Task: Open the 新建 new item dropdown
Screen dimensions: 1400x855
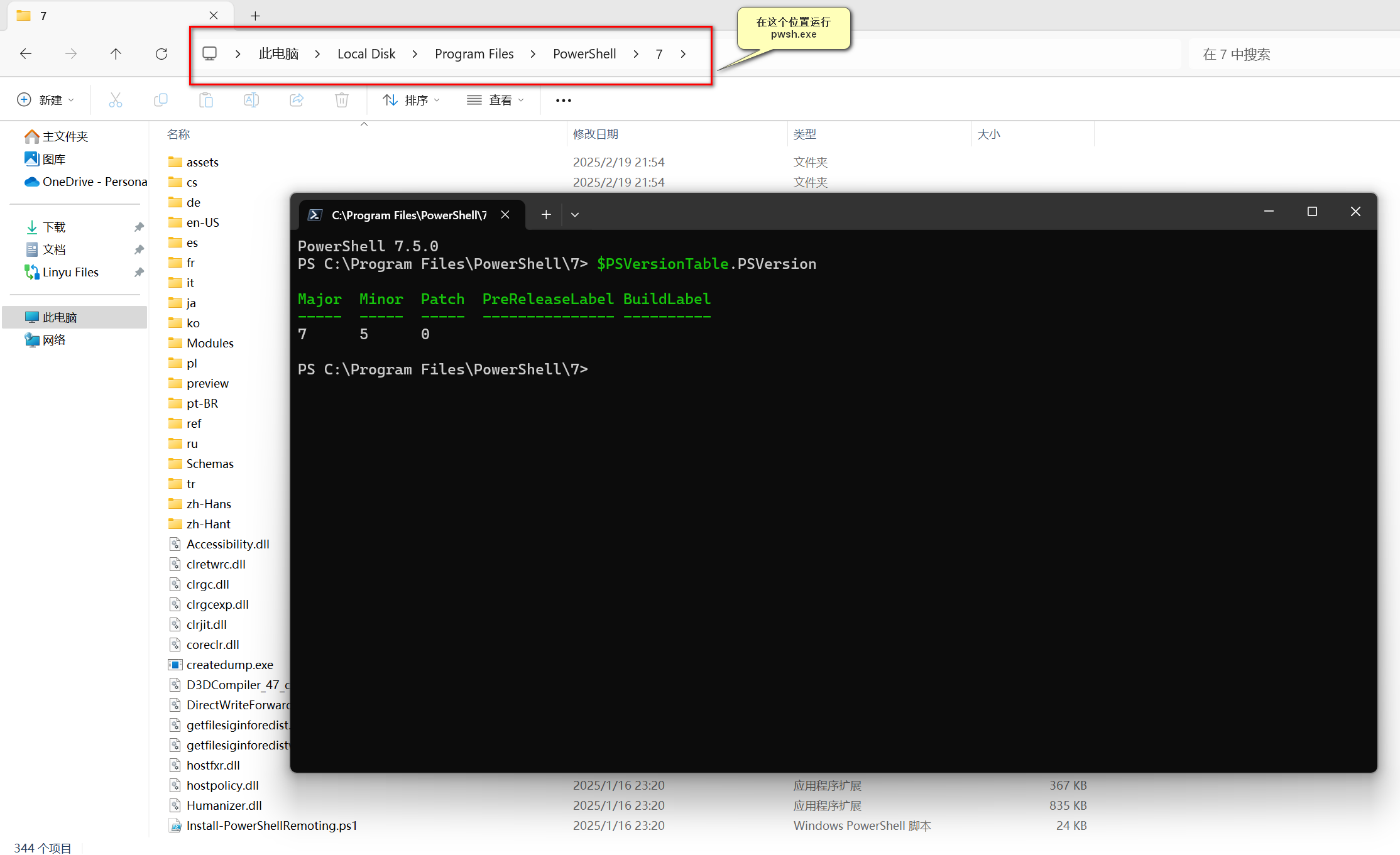Action: (x=46, y=100)
